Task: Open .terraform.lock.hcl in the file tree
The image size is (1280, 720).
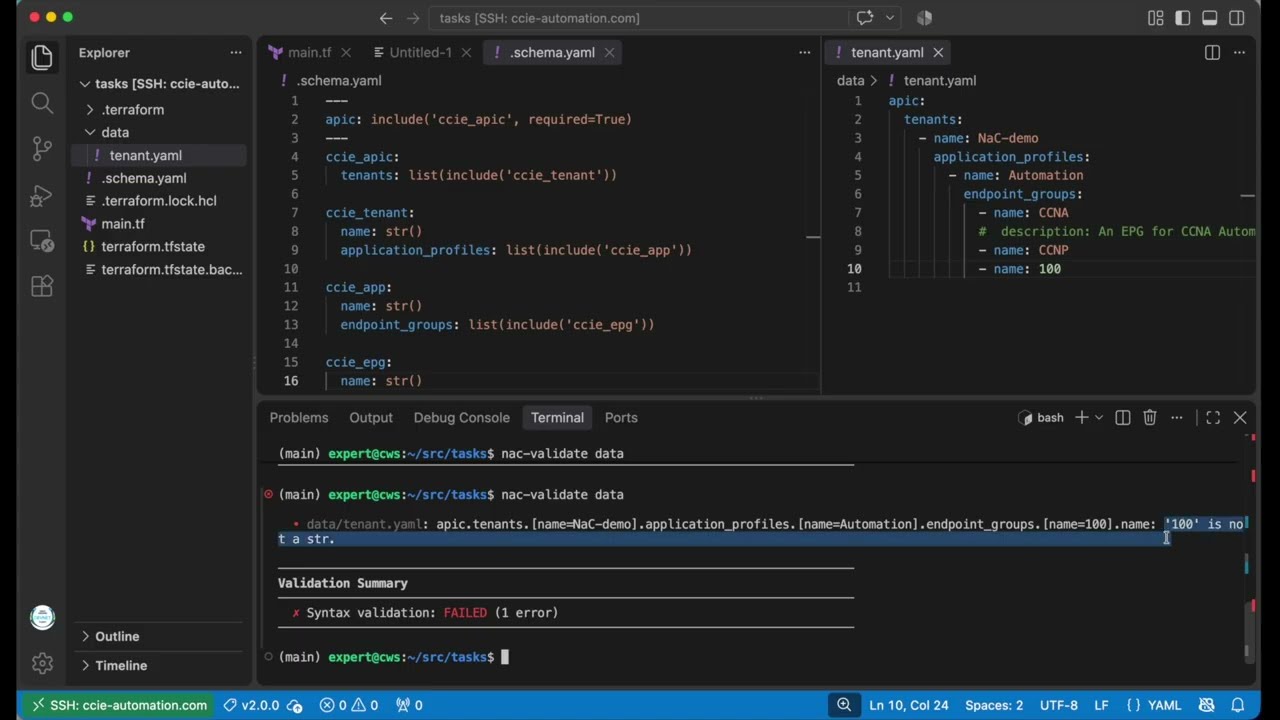Action: click(x=159, y=201)
